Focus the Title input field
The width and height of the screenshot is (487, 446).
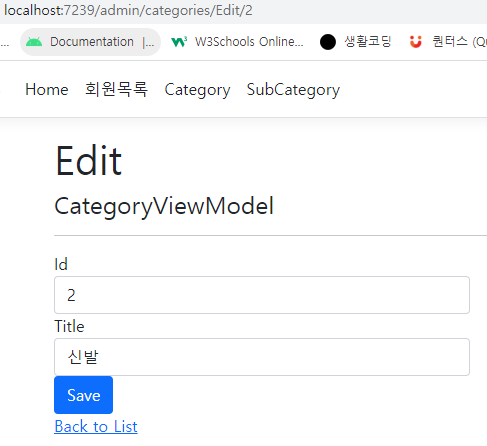(x=262, y=357)
